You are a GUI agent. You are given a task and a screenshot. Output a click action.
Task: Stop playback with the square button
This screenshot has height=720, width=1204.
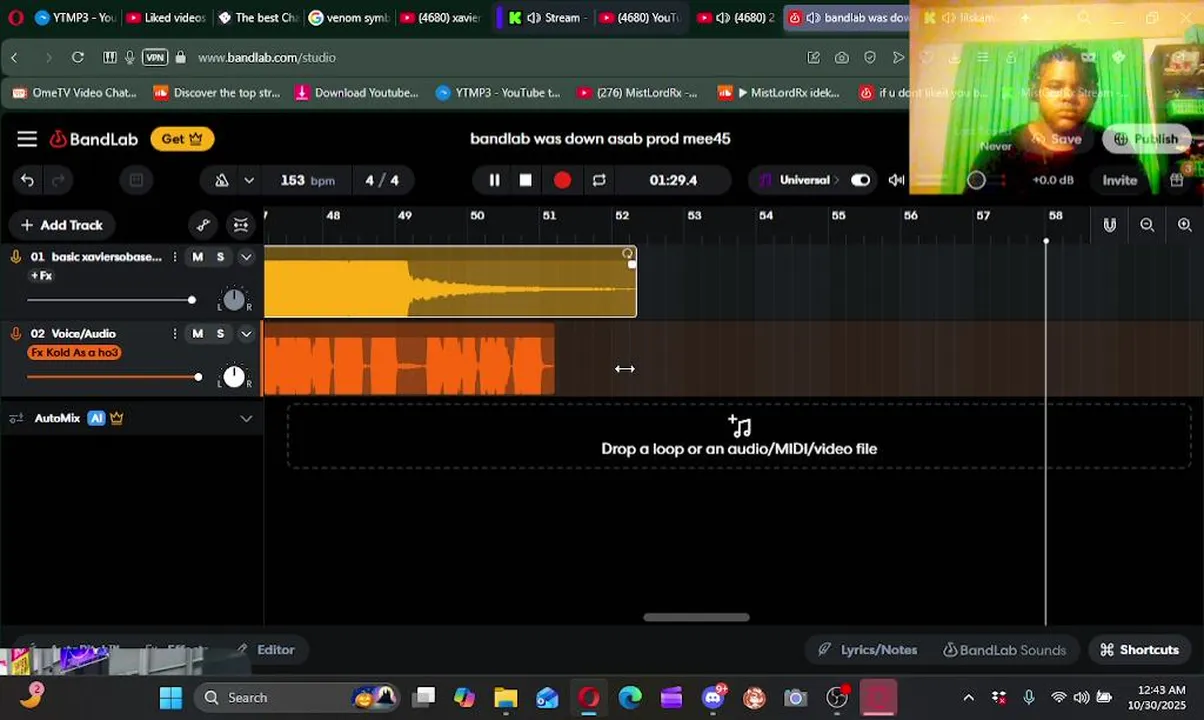pyautogui.click(x=526, y=180)
